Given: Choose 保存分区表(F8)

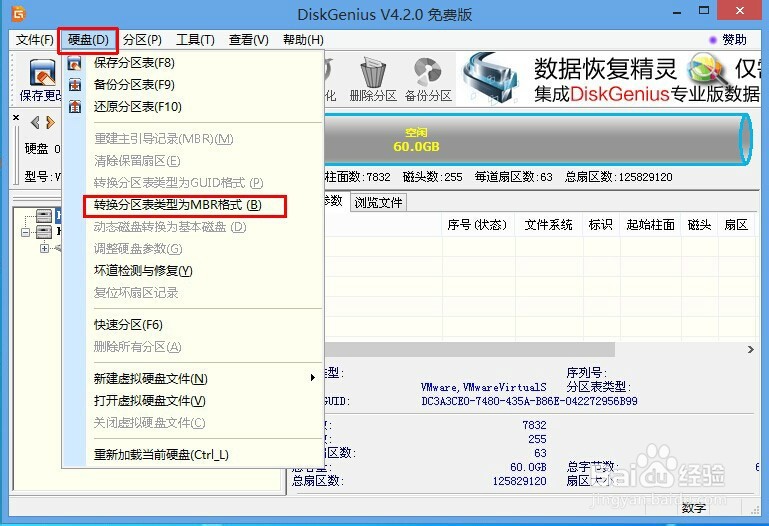Looking at the screenshot, I should (x=194, y=63).
